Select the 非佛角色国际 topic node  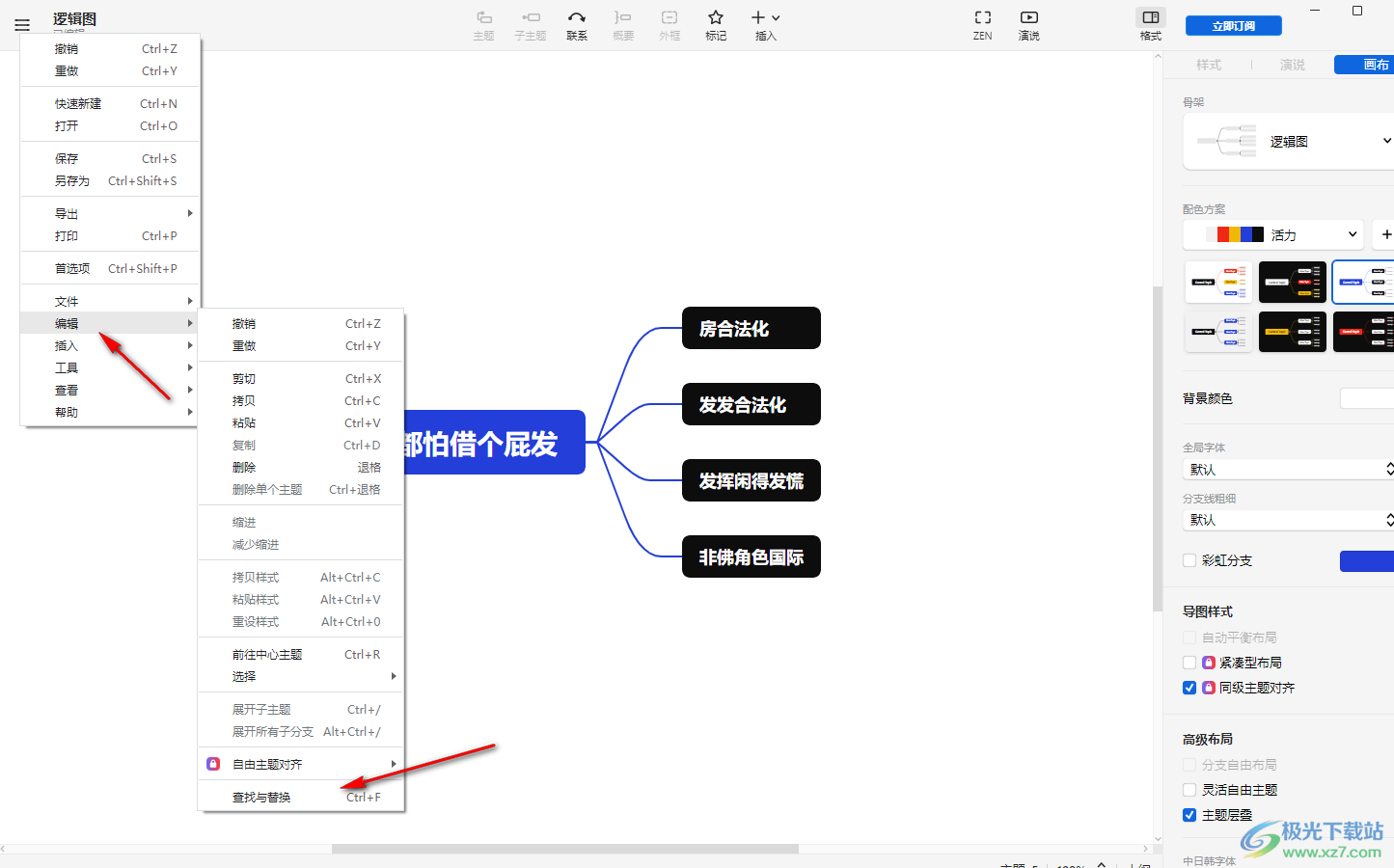[752, 556]
